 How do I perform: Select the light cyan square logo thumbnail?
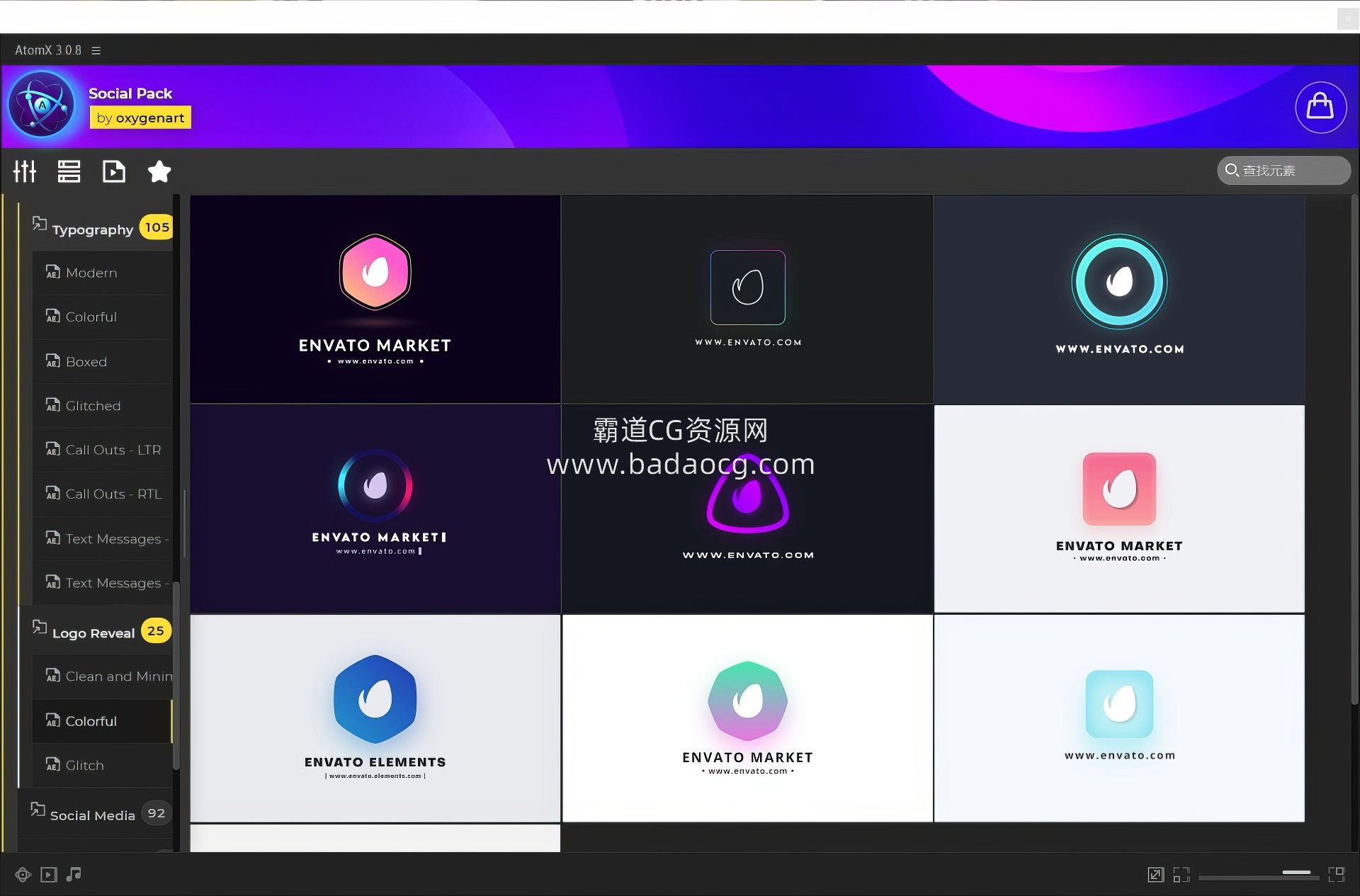(1119, 718)
